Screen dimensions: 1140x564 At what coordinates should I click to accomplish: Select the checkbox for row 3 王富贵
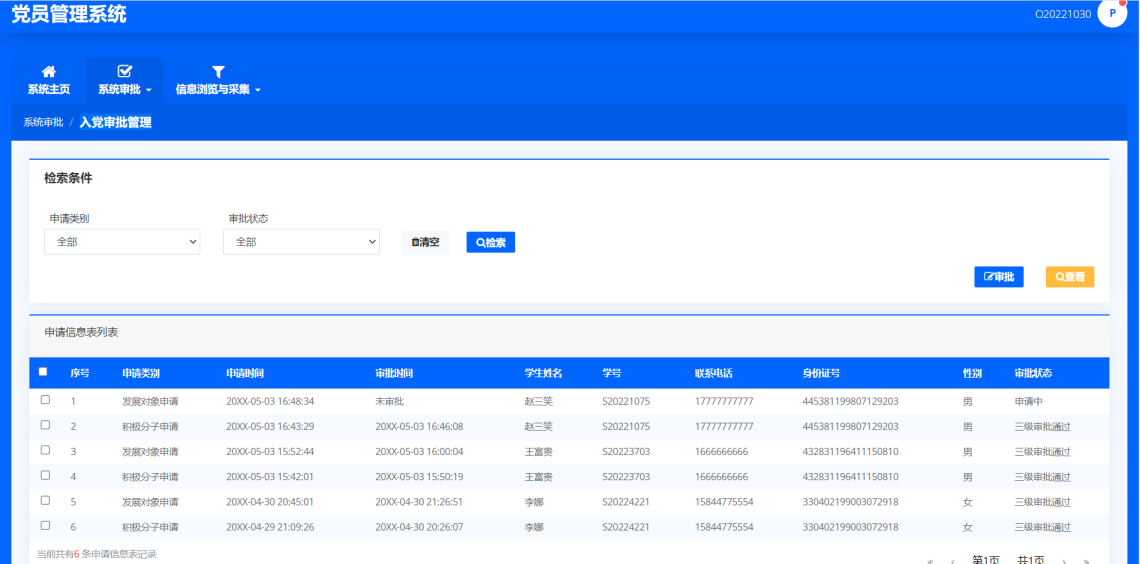[x=45, y=450]
